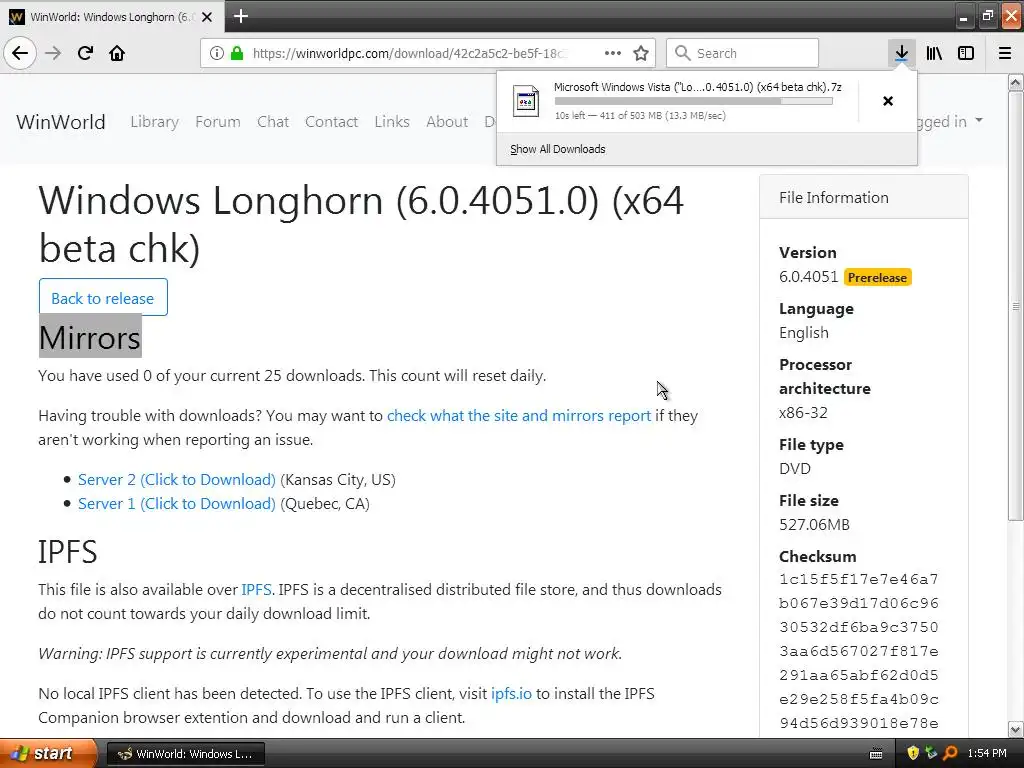This screenshot has height=768, width=1024.
Task: Click the browser forward arrow
Action: point(53,53)
